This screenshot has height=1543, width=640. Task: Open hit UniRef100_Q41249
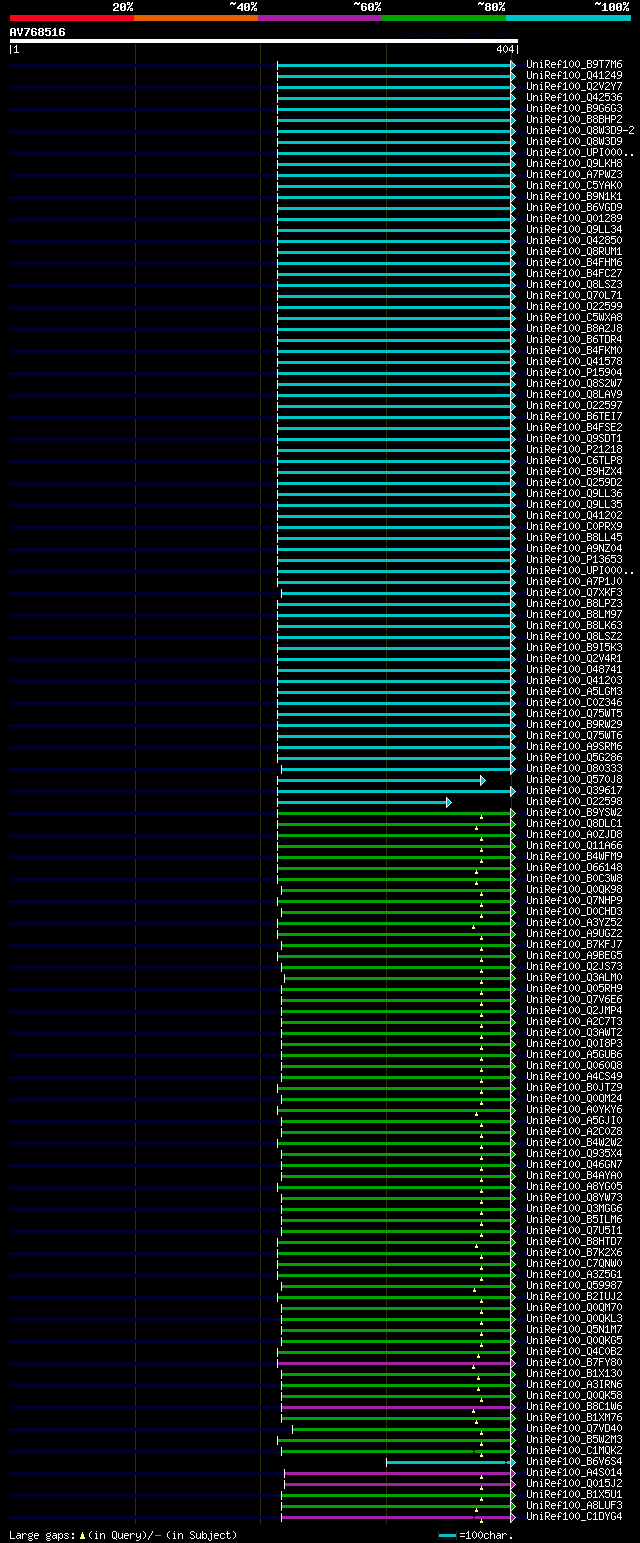tap(574, 75)
